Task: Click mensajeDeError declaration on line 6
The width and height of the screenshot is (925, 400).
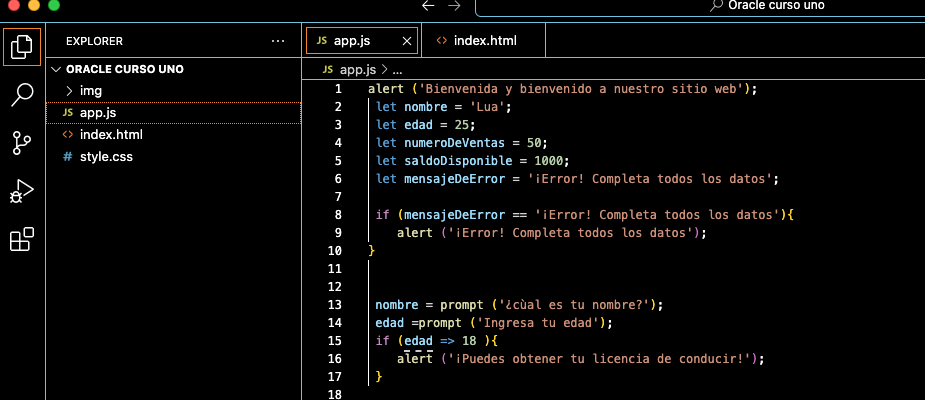Action: click(454, 179)
